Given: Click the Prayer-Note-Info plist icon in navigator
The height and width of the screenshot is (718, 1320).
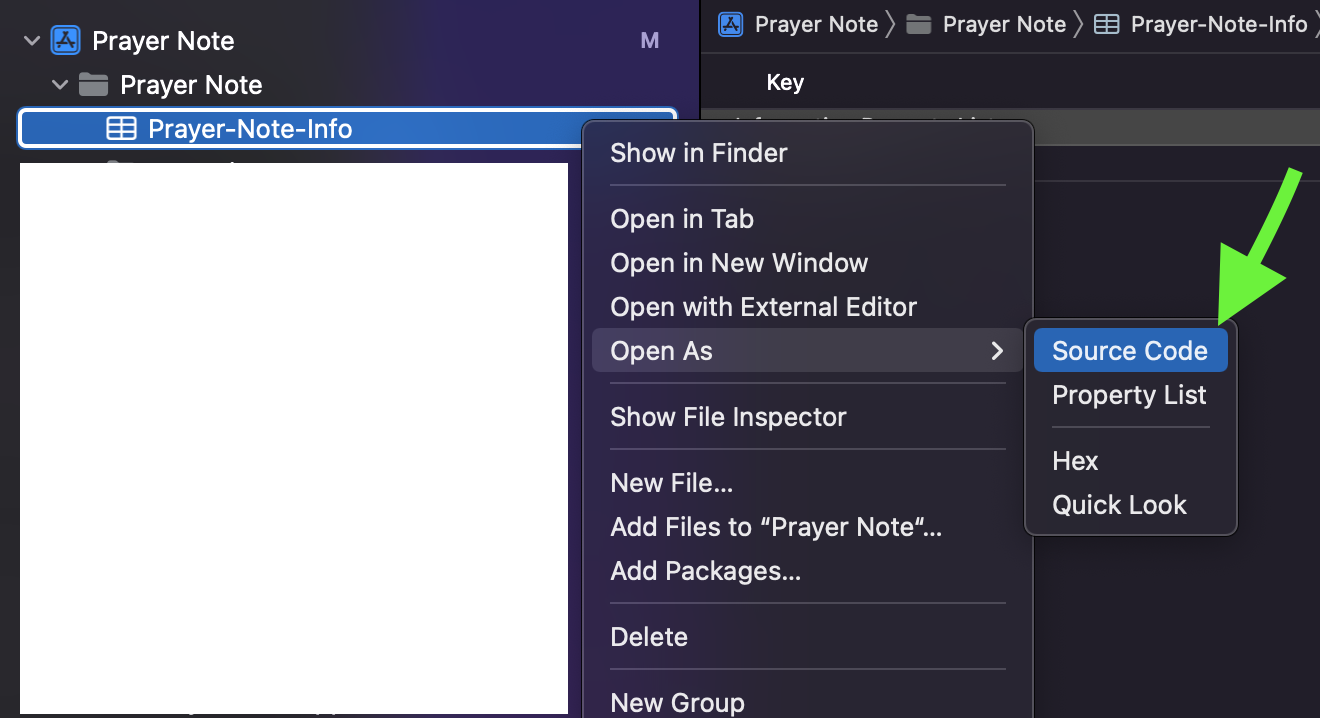Looking at the screenshot, I should (121, 129).
